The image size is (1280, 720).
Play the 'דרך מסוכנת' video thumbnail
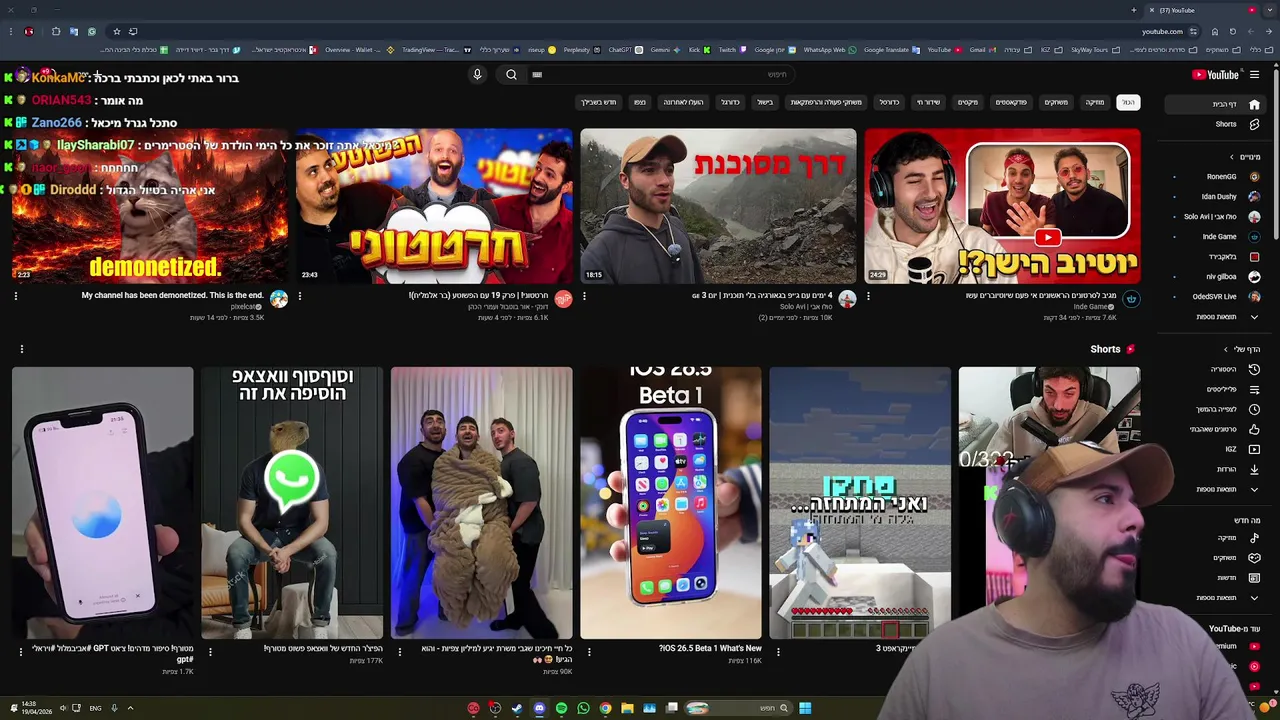pos(718,206)
